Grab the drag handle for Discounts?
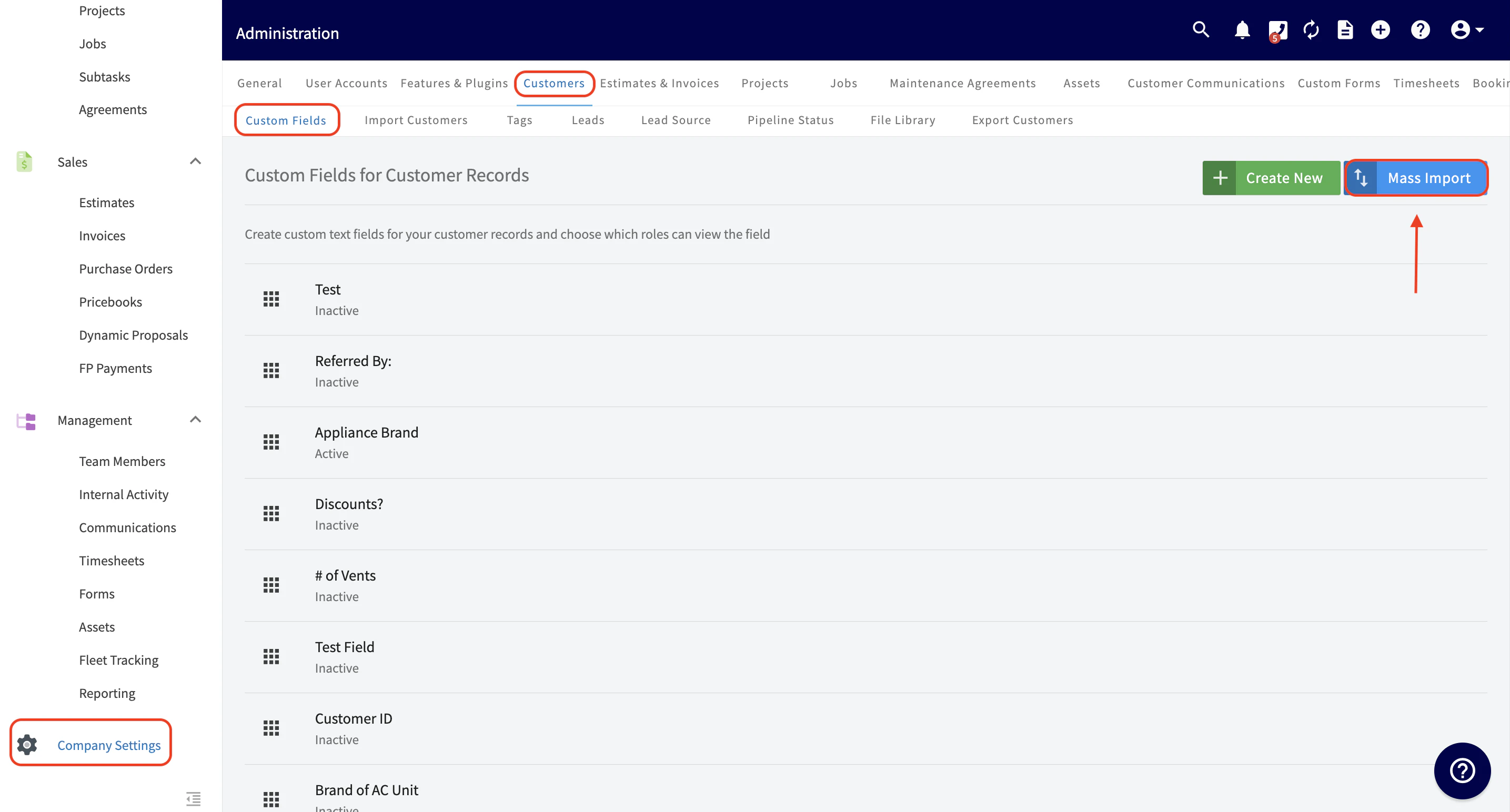 pyautogui.click(x=271, y=513)
